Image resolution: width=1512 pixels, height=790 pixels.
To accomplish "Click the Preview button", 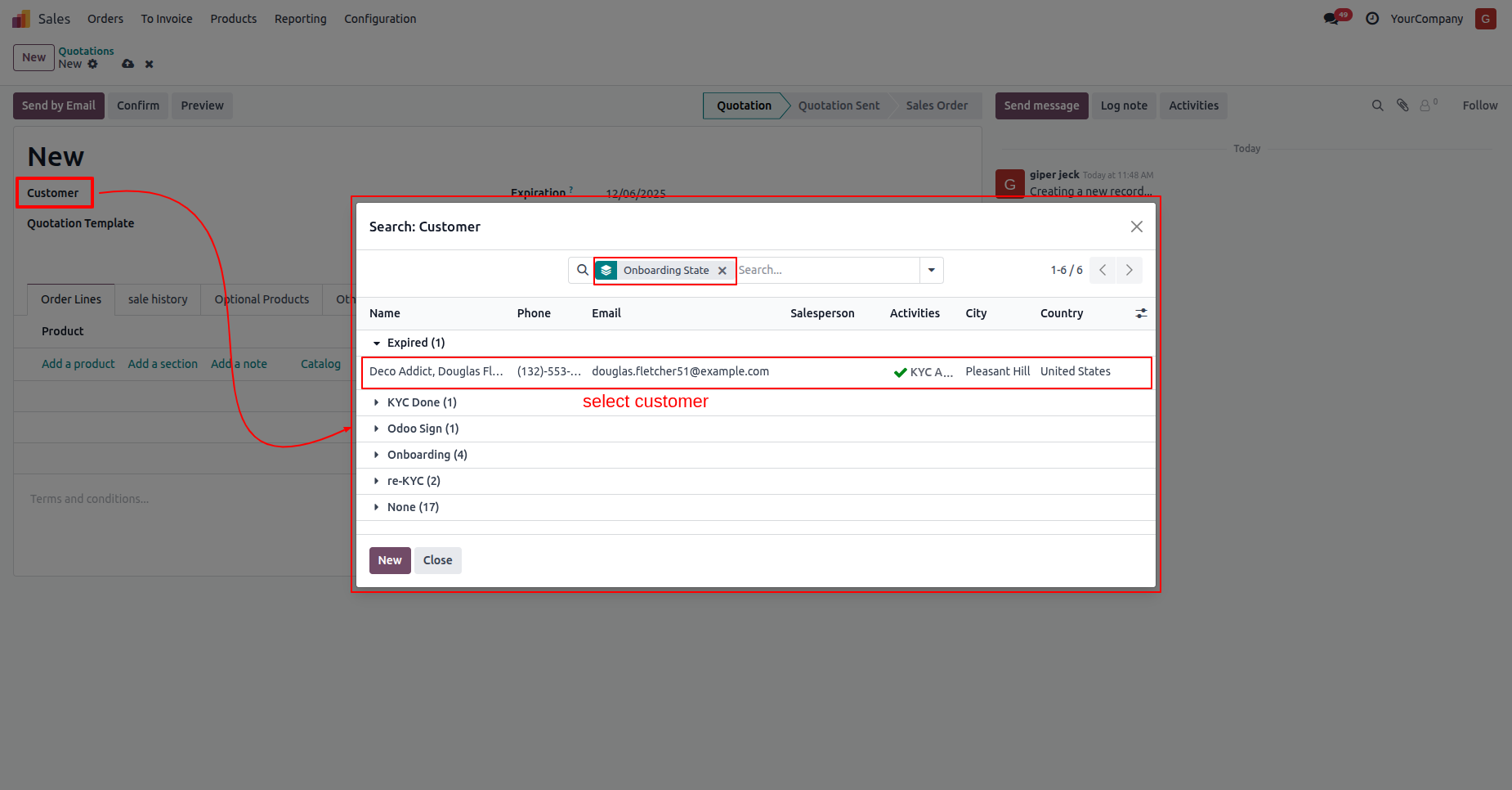I will tap(203, 105).
